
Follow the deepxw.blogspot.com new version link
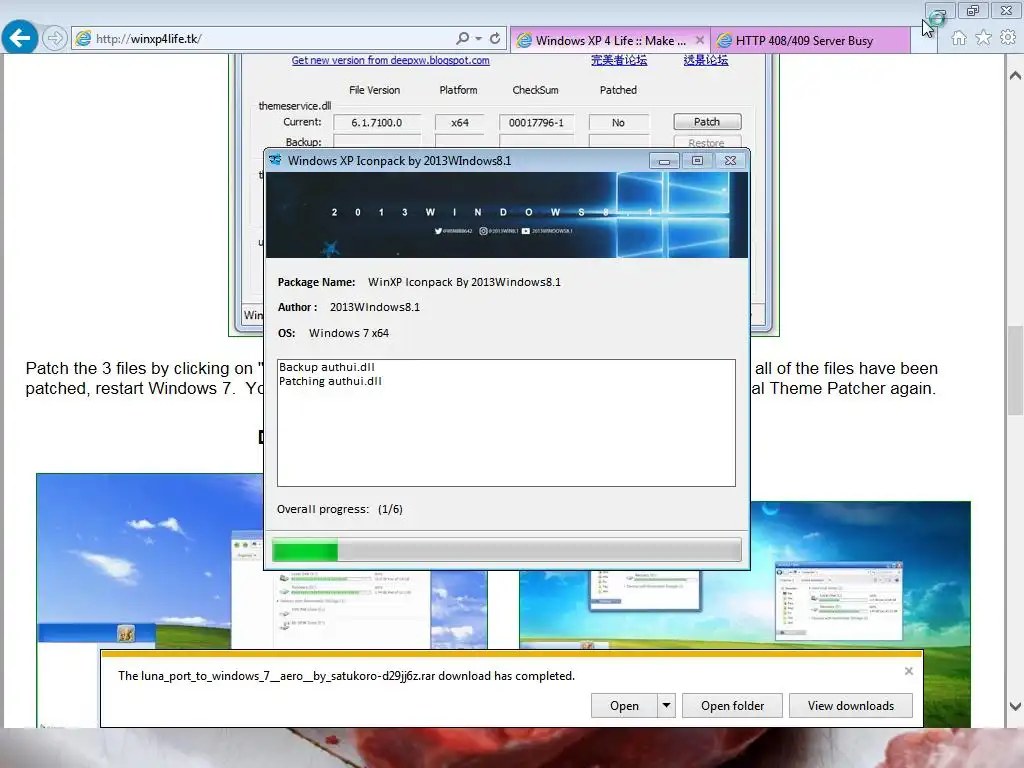(x=391, y=60)
